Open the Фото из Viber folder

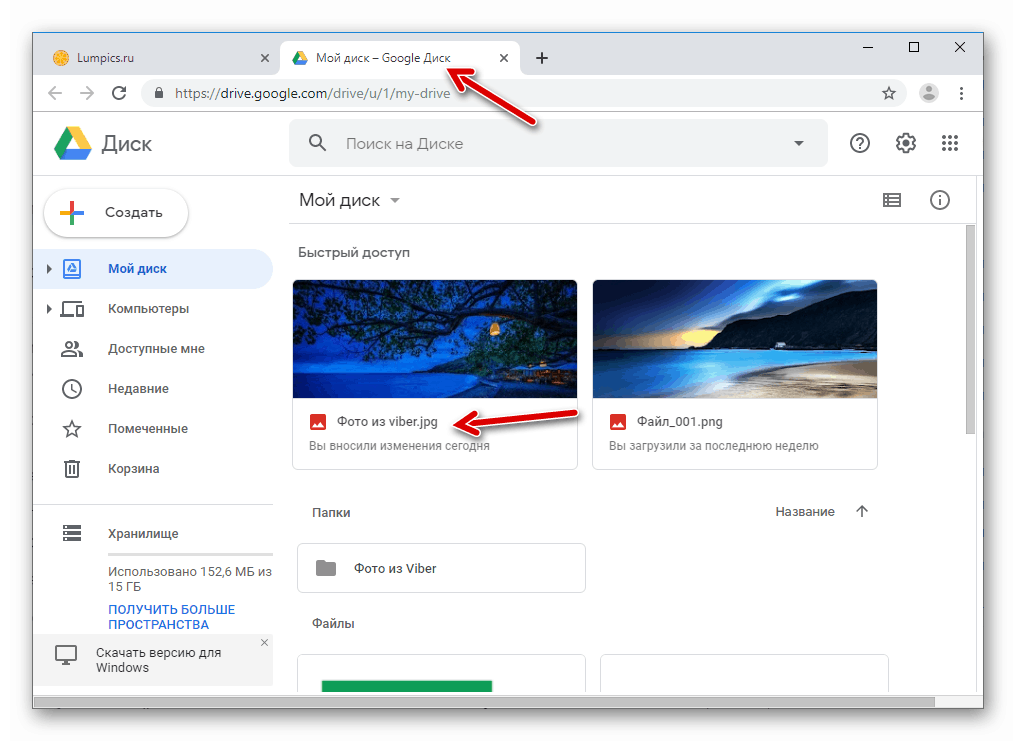[x=441, y=568]
